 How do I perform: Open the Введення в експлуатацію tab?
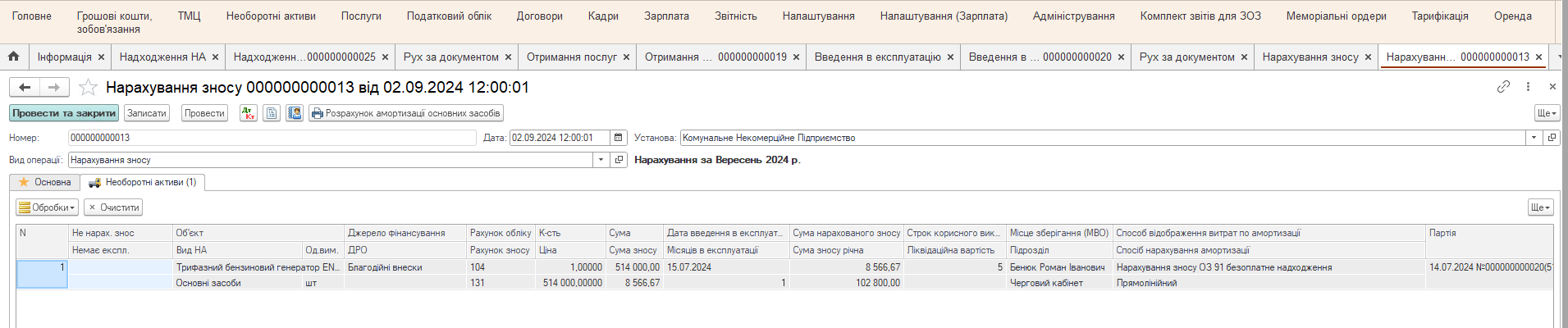click(x=877, y=57)
